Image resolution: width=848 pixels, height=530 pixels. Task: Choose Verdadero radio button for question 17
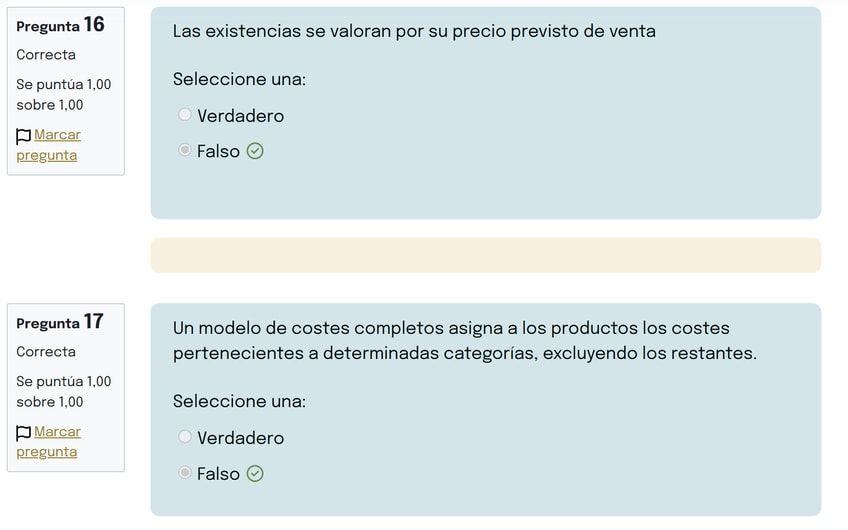(185, 437)
